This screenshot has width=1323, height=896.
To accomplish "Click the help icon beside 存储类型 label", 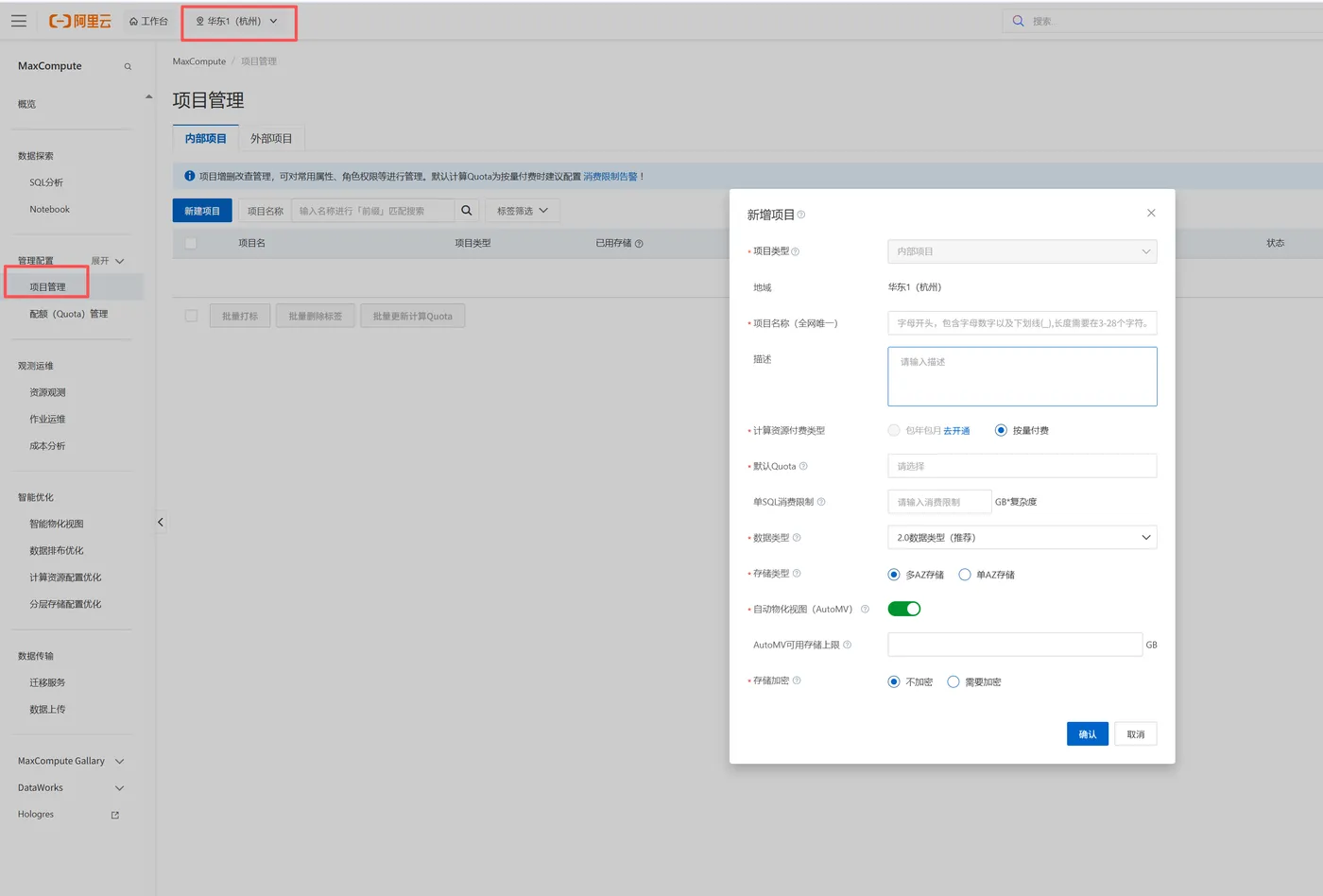I will click(x=797, y=574).
